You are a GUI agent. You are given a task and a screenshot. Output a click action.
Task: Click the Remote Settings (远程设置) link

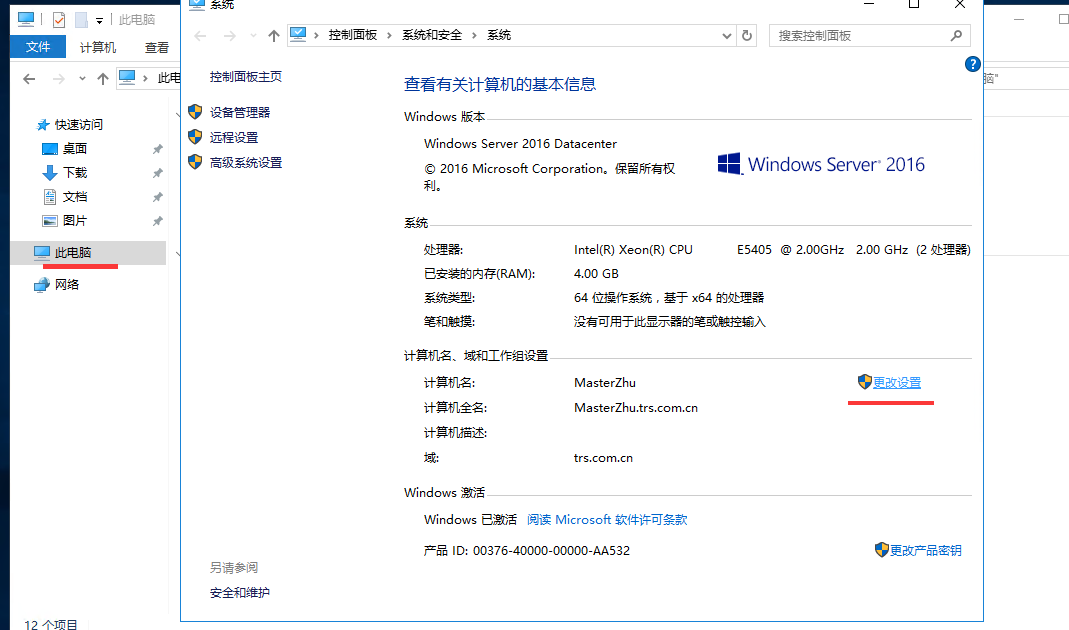point(233,138)
